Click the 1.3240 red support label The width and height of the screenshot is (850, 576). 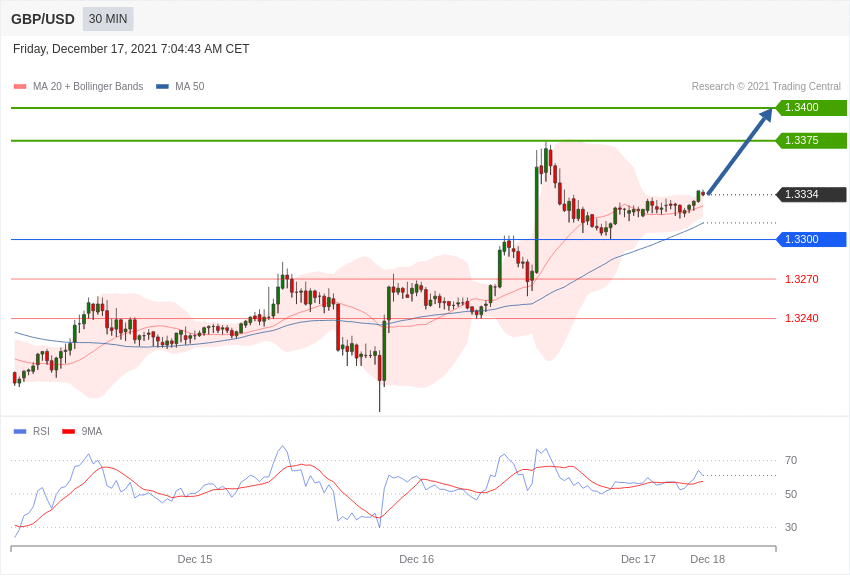(802, 318)
